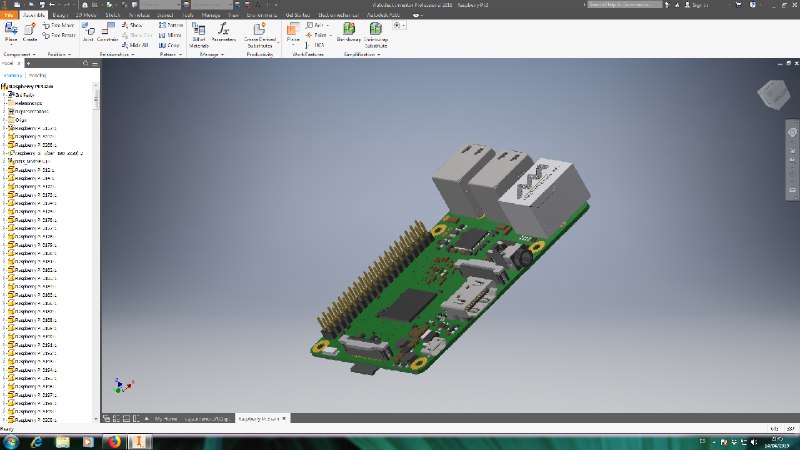
Task: Toggle Hide All relationships
Action: (x=138, y=45)
